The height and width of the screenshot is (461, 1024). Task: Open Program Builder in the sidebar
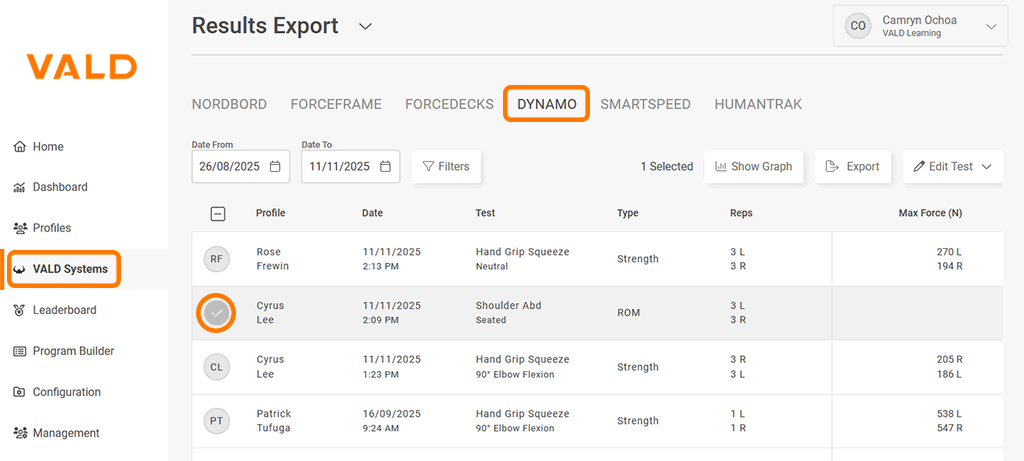[x=64, y=351]
